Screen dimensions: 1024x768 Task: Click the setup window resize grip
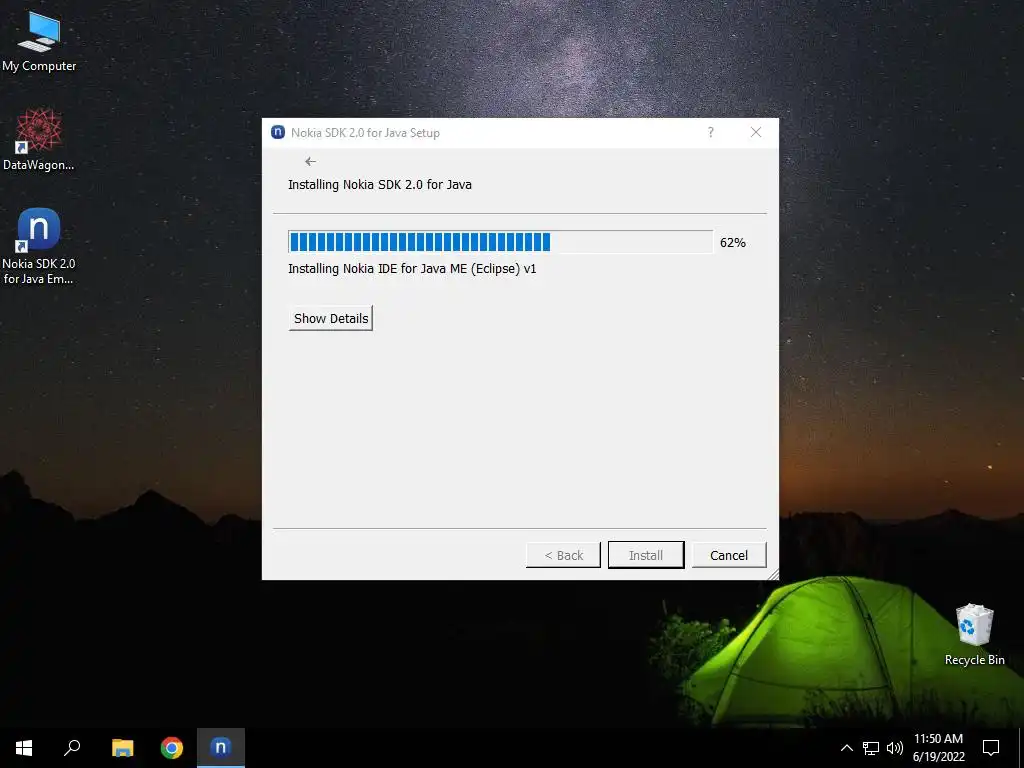tap(773, 574)
